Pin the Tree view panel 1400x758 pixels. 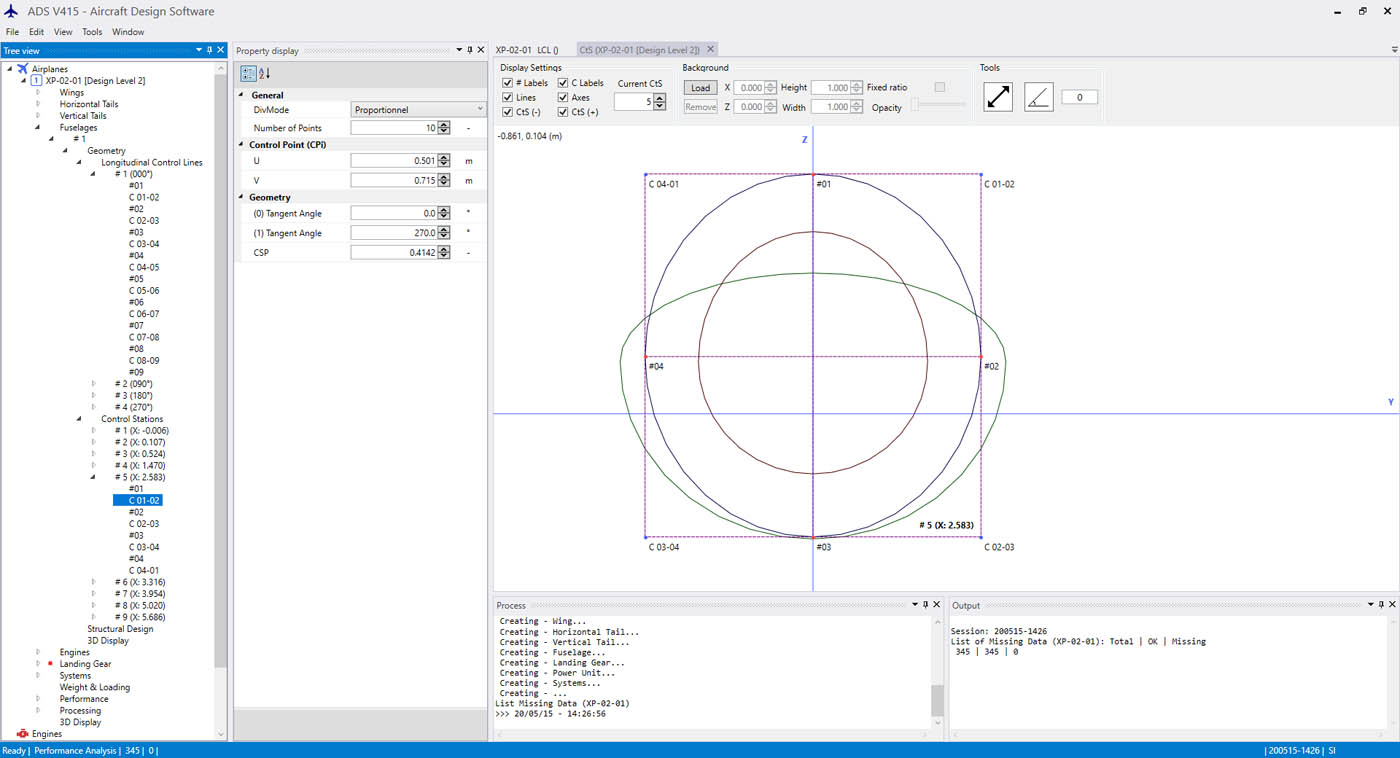211,50
